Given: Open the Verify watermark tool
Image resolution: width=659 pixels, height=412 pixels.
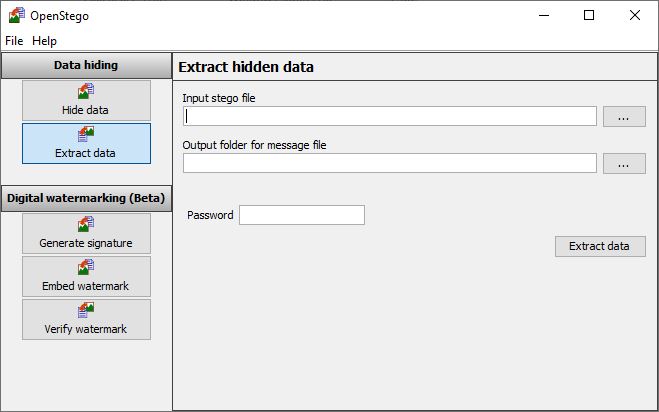Looking at the screenshot, I should 86,320.
